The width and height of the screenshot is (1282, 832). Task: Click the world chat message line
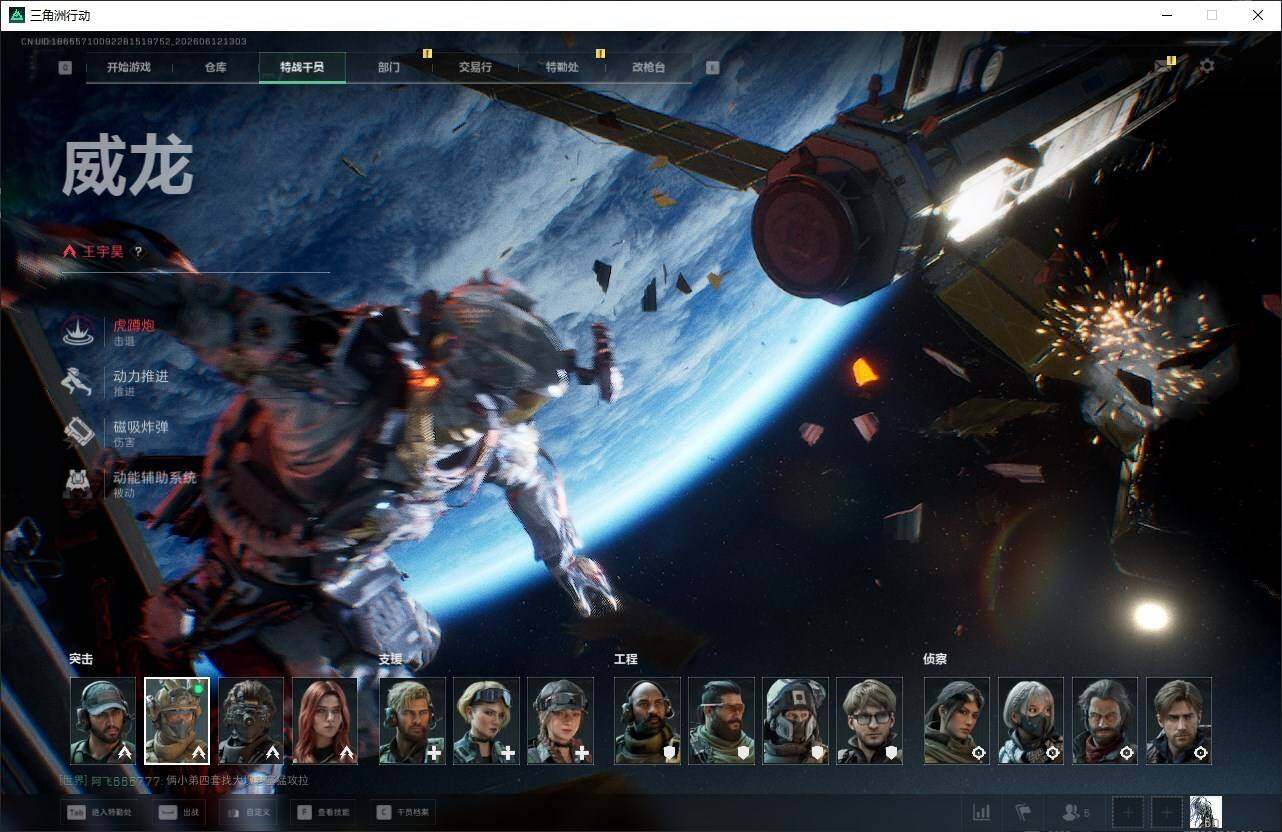click(184, 780)
